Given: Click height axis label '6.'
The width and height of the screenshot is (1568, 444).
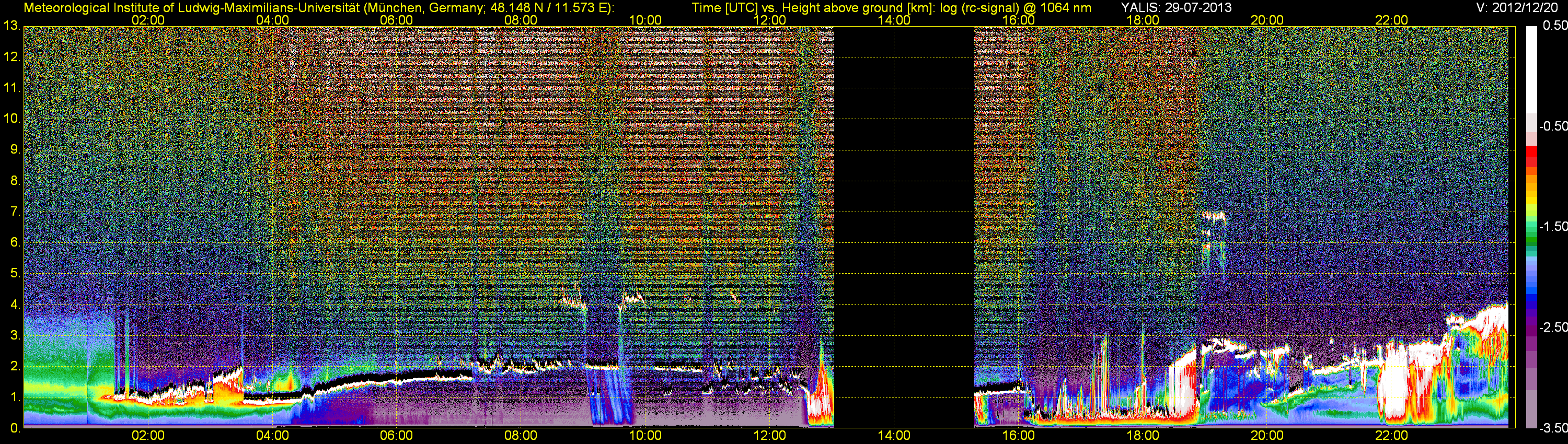Looking at the screenshot, I should coord(15,242).
